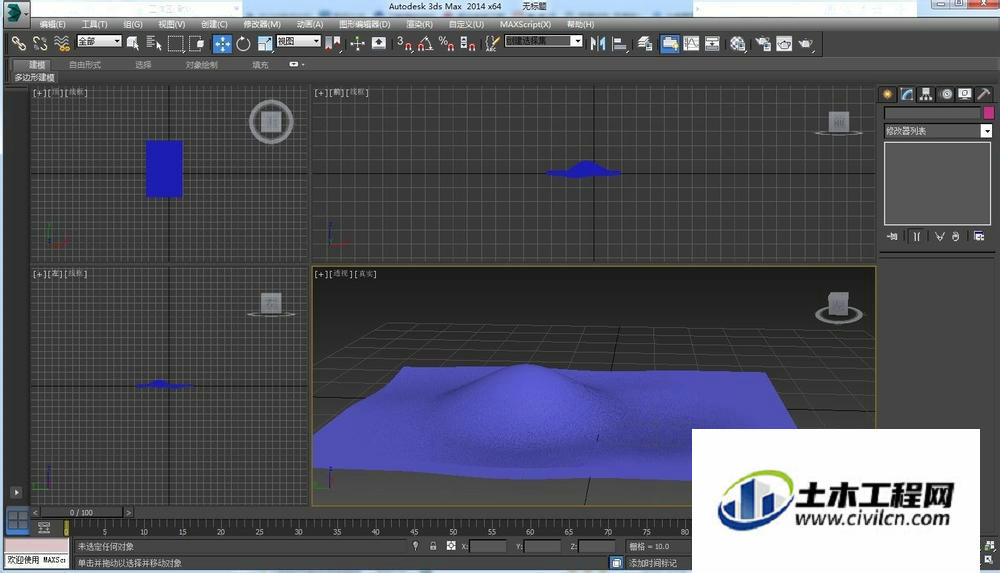
Task: Click the Rectangular Selection Region icon
Action: 175,43
